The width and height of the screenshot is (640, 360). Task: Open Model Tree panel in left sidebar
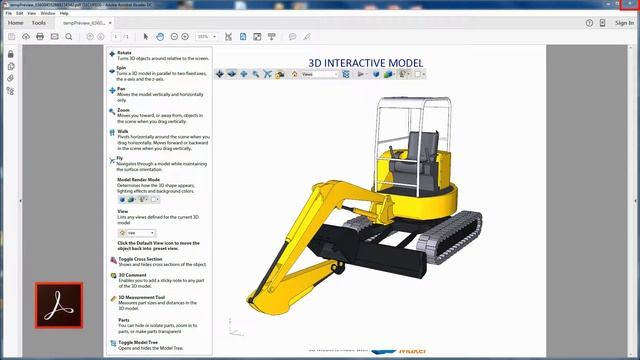tap(11, 91)
